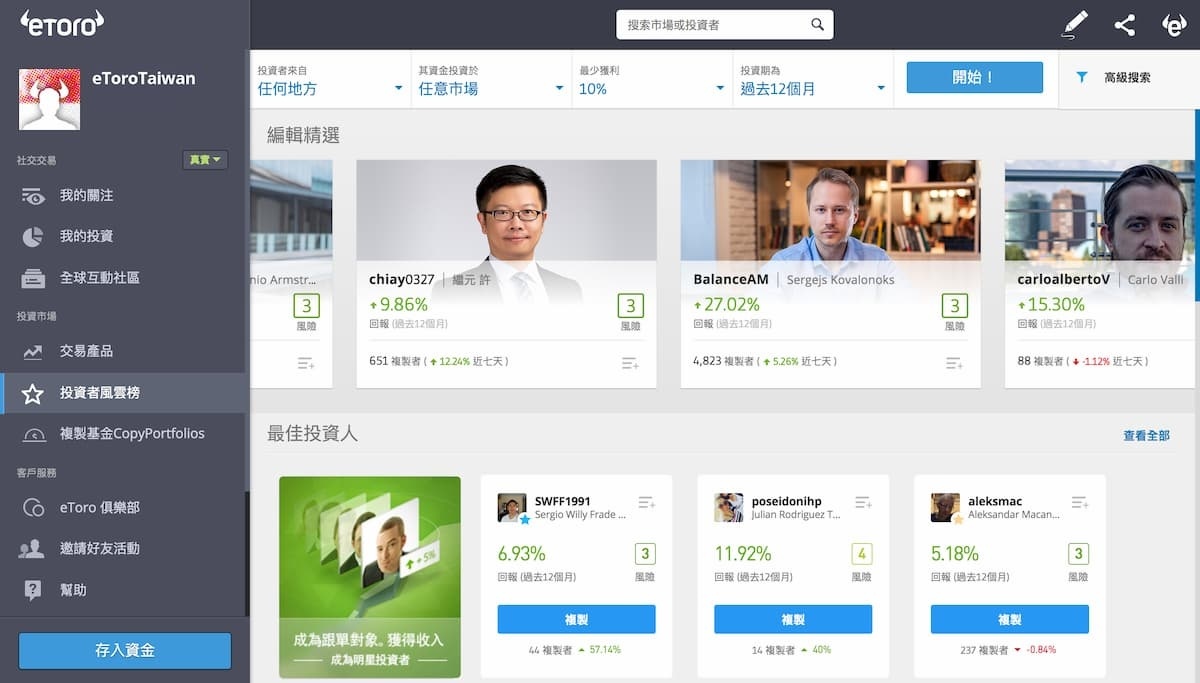Click 存入資金 deposit button
This screenshot has width=1200, height=683.
(125, 650)
